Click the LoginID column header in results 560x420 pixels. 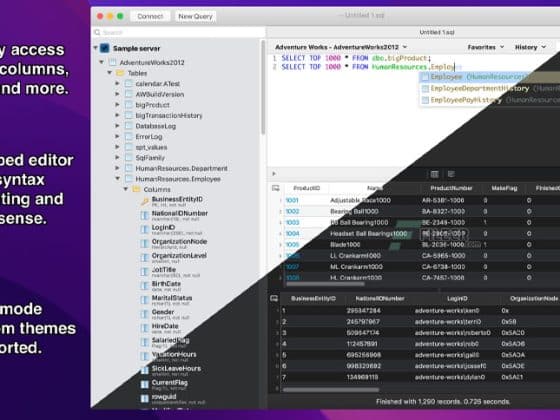[457, 299]
